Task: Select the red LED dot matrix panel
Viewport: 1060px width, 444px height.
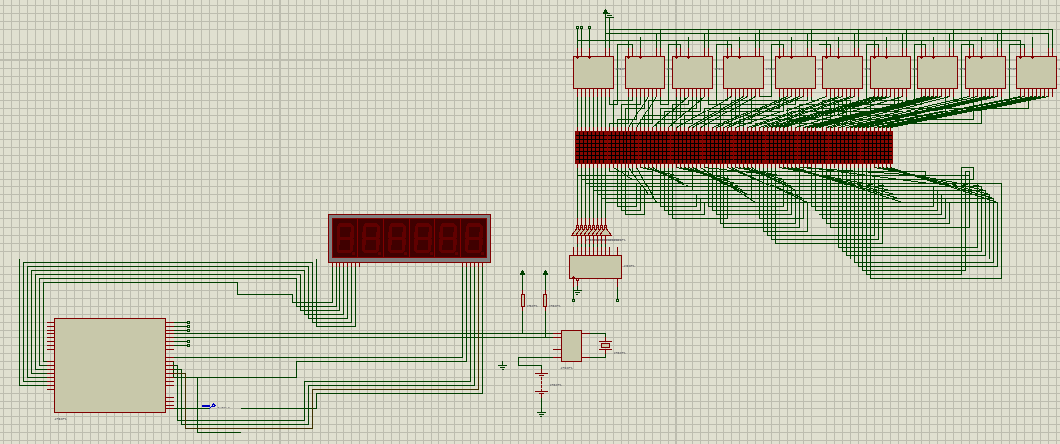Action: click(733, 147)
